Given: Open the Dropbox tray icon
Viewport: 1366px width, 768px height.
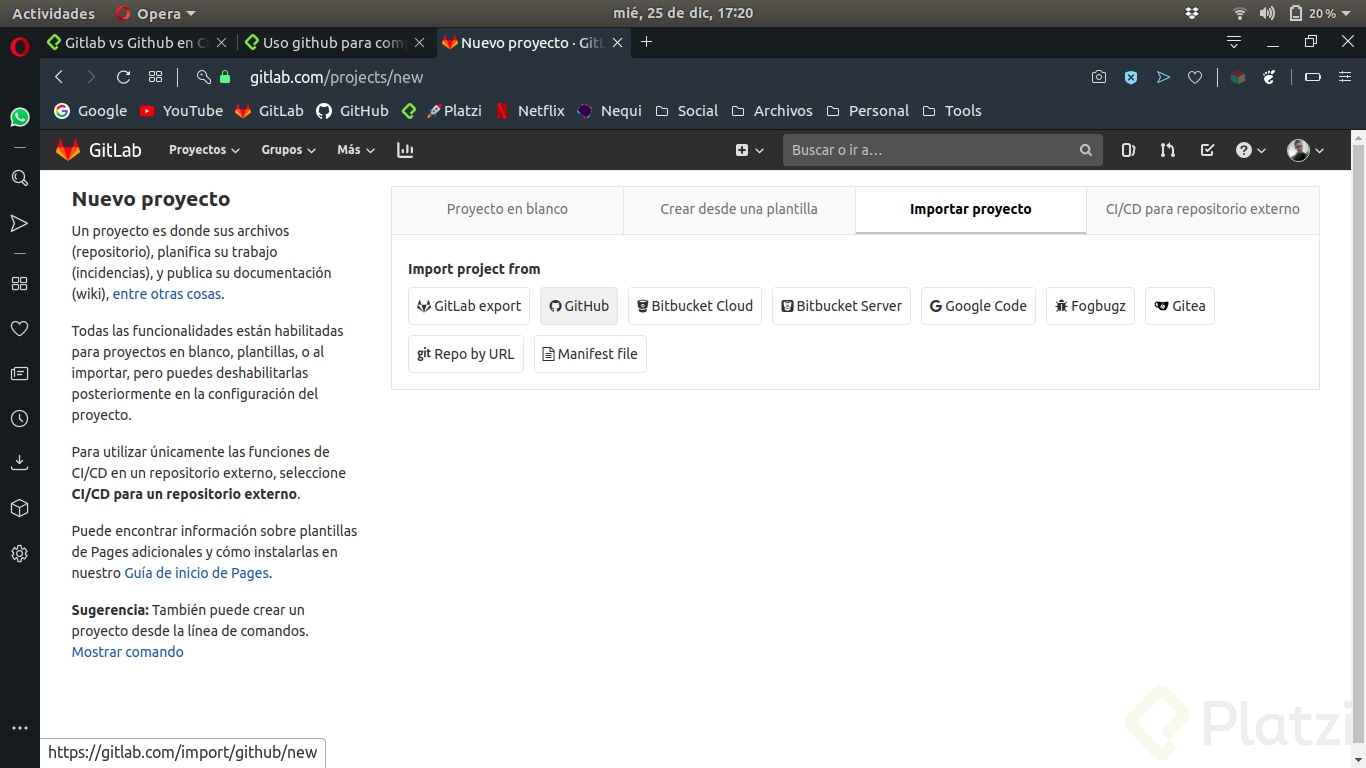Looking at the screenshot, I should click(1192, 13).
